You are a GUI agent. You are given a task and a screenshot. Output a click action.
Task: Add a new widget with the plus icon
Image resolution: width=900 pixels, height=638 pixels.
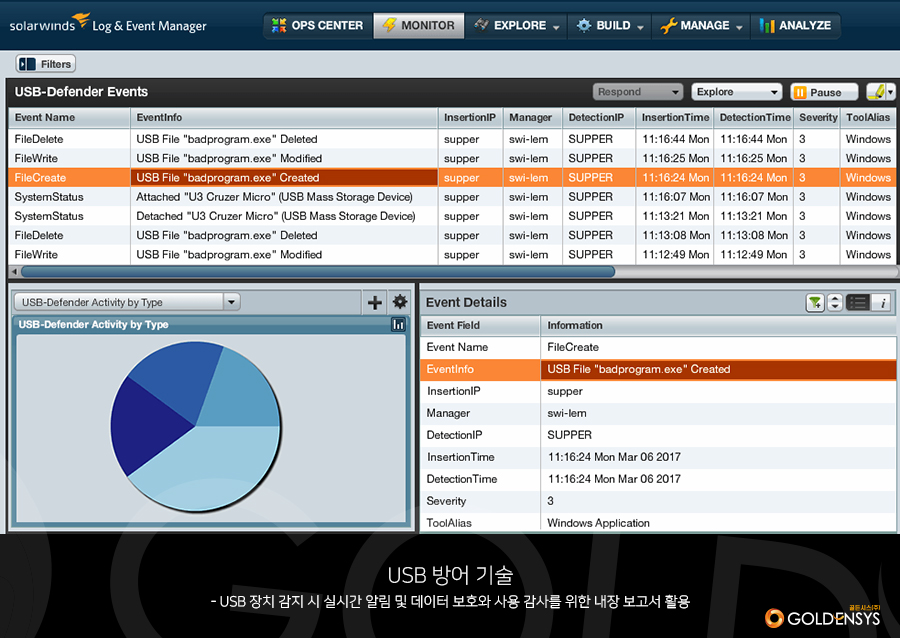coord(375,302)
